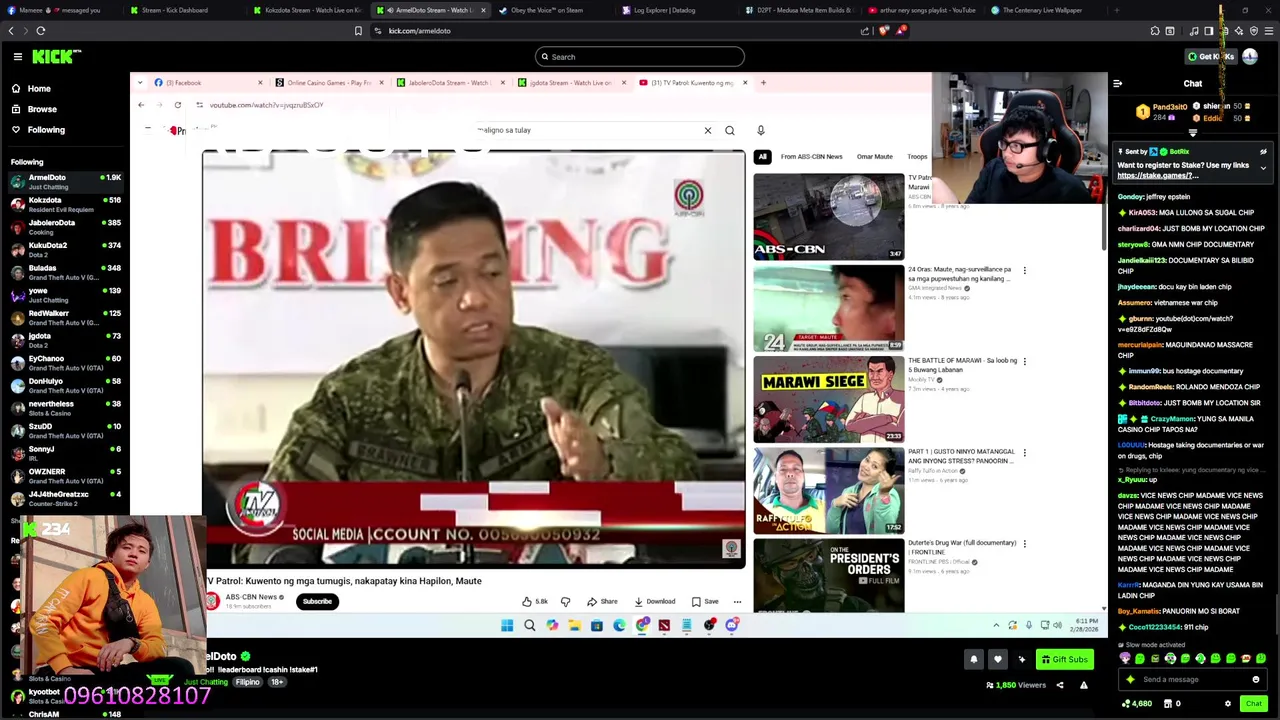Open MARAWI SIEGE video thumbnail

[828, 400]
